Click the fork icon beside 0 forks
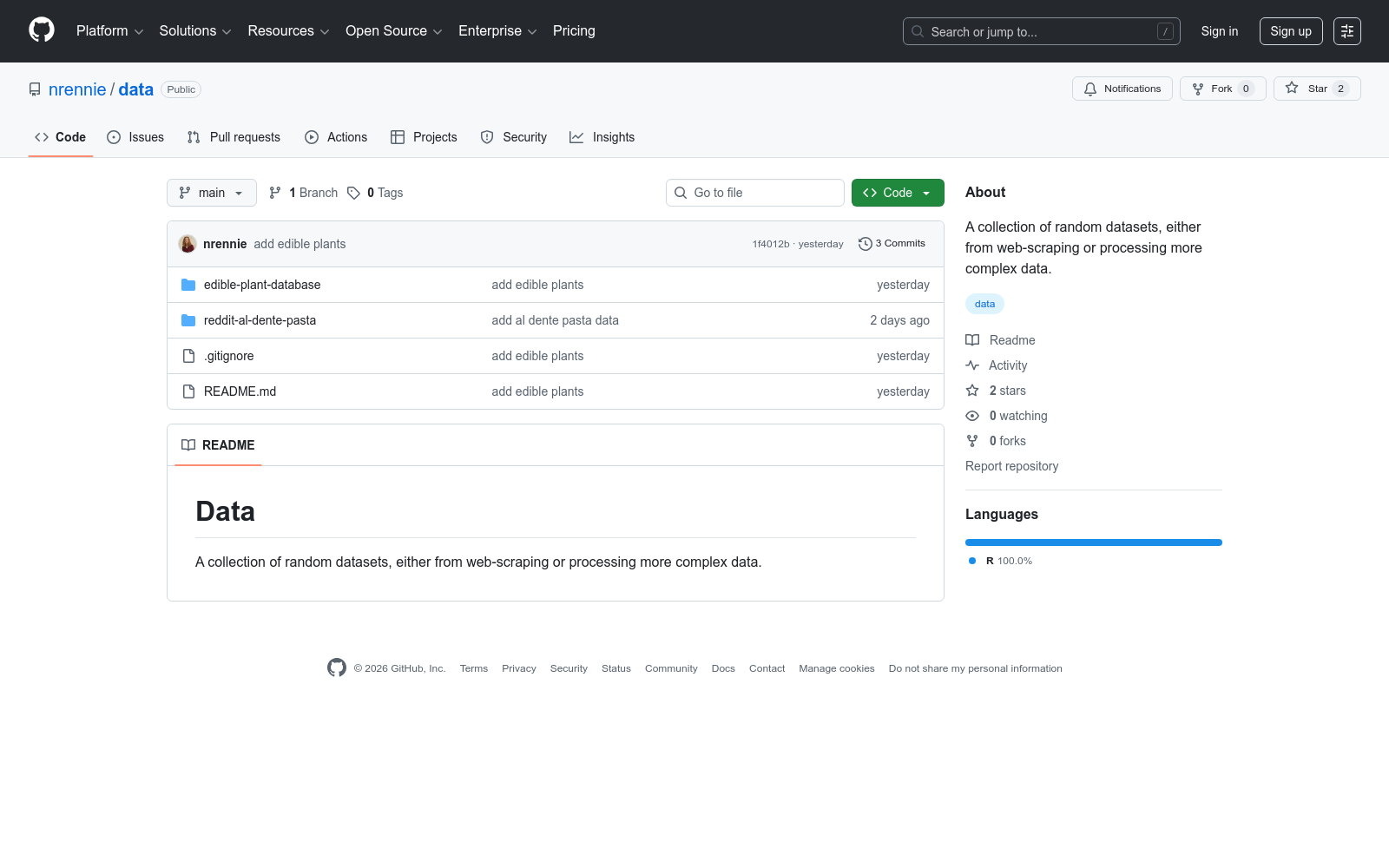Screen dimensions: 1389x868 972,441
